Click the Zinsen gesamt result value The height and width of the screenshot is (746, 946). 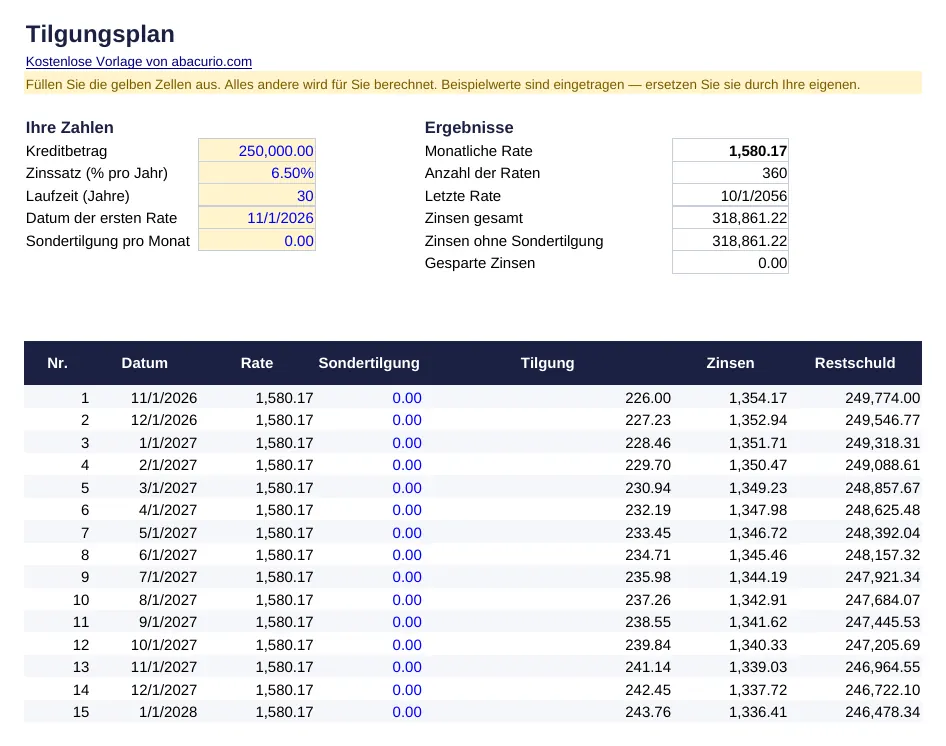tap(731, 218)
